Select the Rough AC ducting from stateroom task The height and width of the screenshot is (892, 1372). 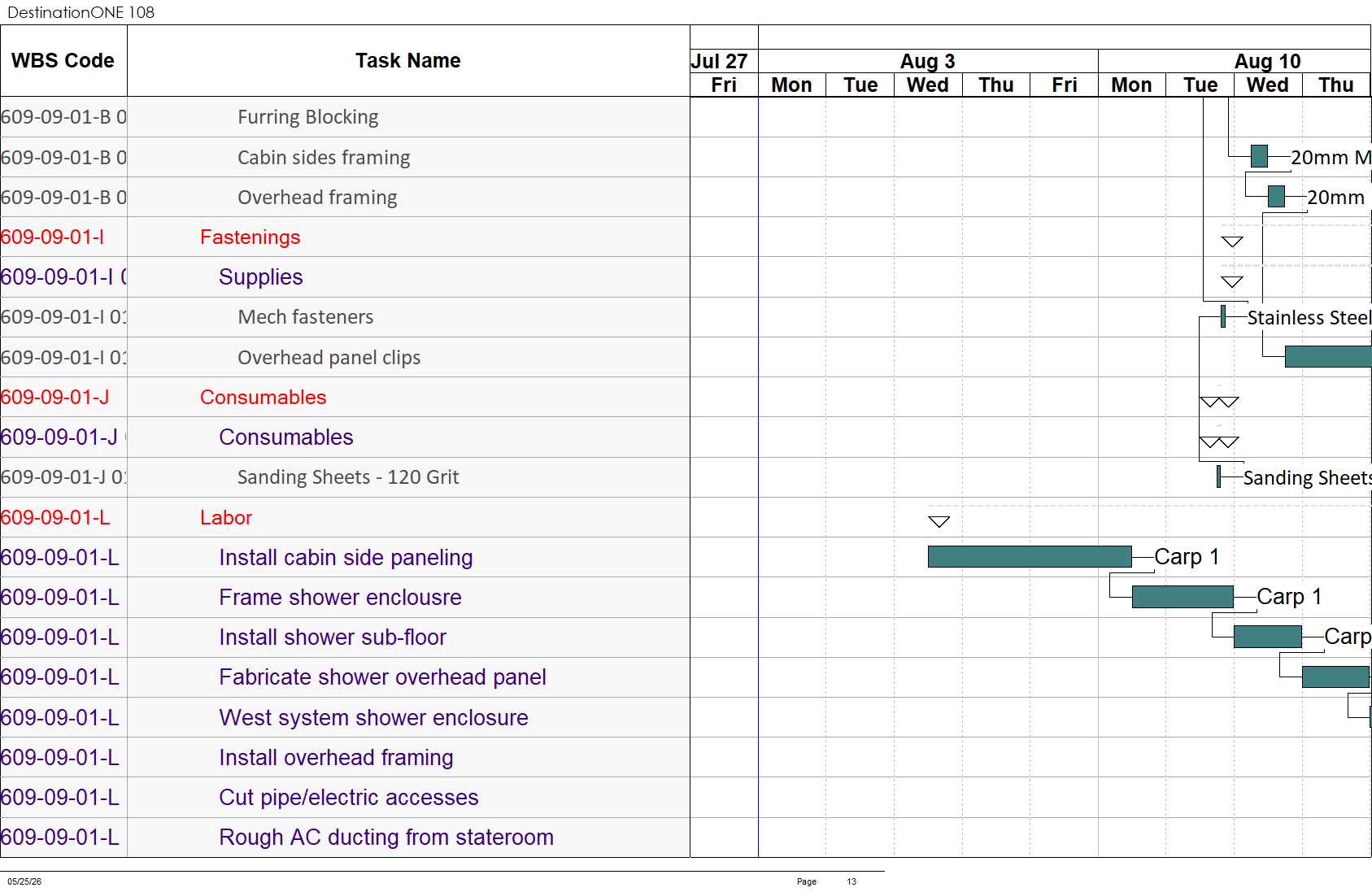click(x=386, y=837)
